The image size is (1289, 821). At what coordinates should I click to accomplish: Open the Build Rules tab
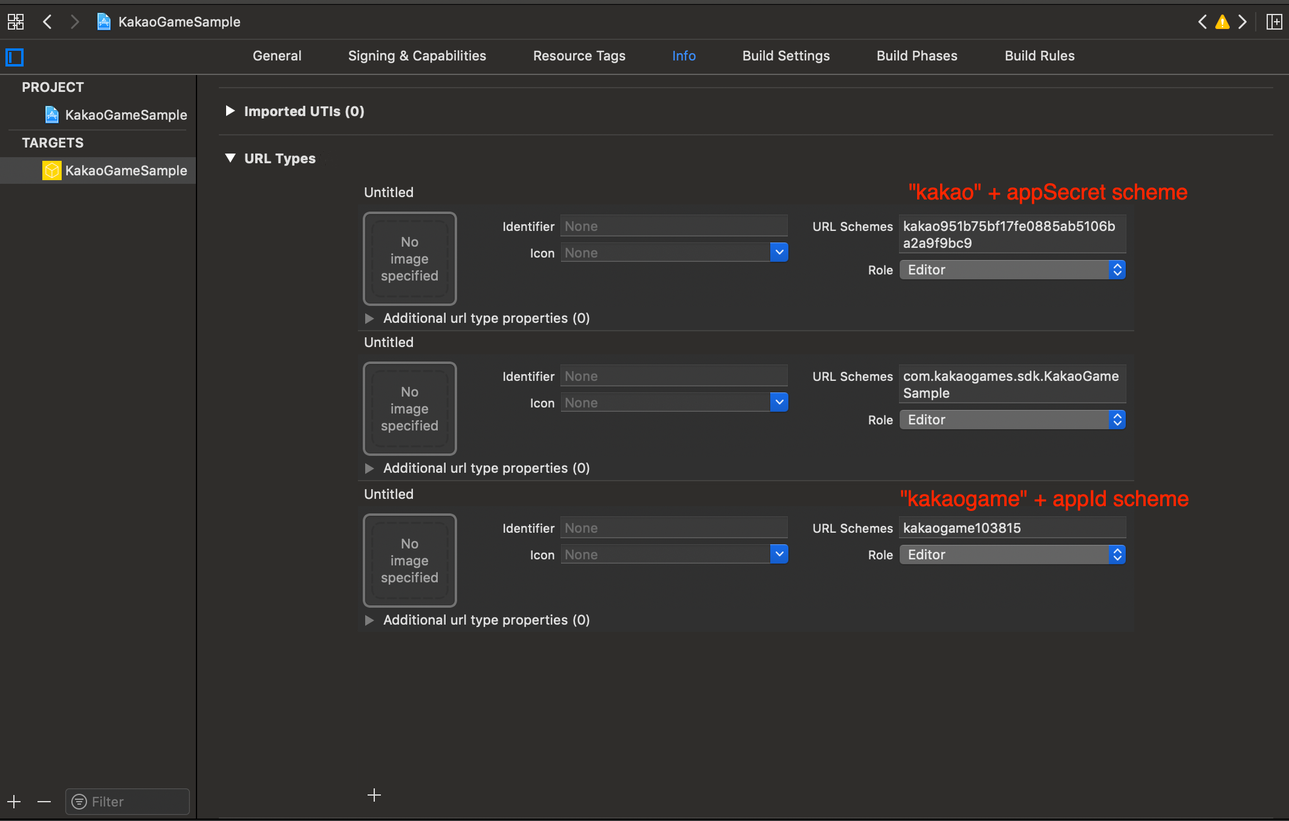(1040, 56)
